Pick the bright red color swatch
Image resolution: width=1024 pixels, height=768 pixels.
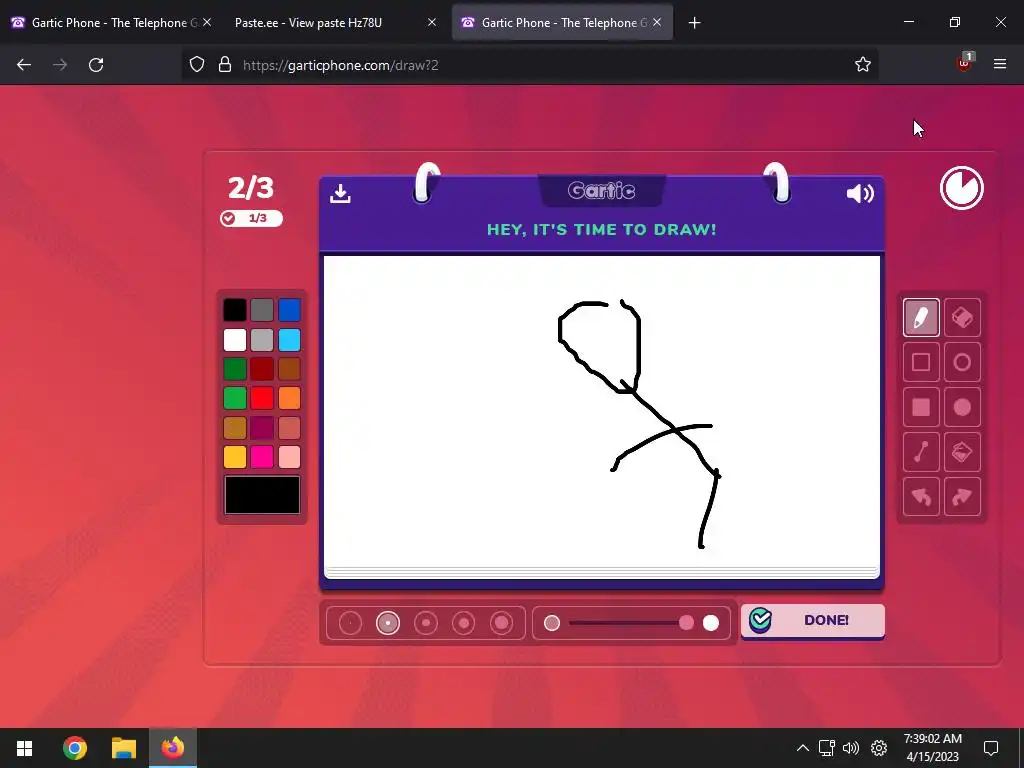click(262, 398)
